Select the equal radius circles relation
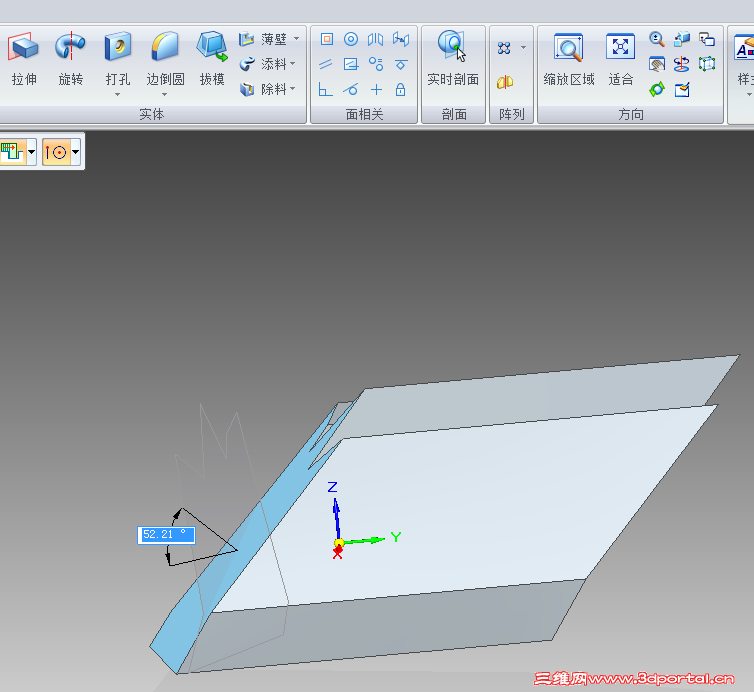The width and height of the screenshot is (754, 692). click(376, 64)
